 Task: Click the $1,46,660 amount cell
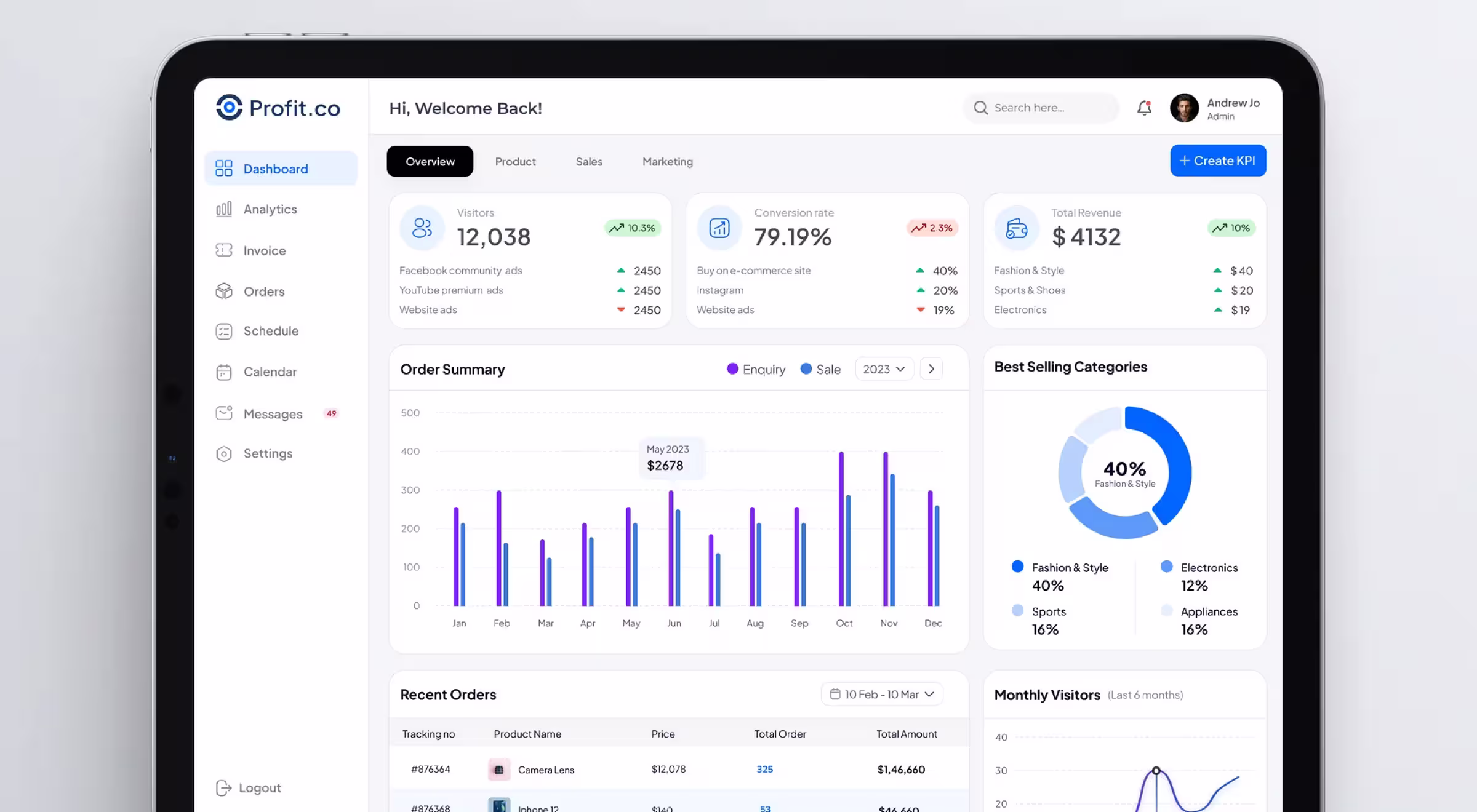click(901, 770)
